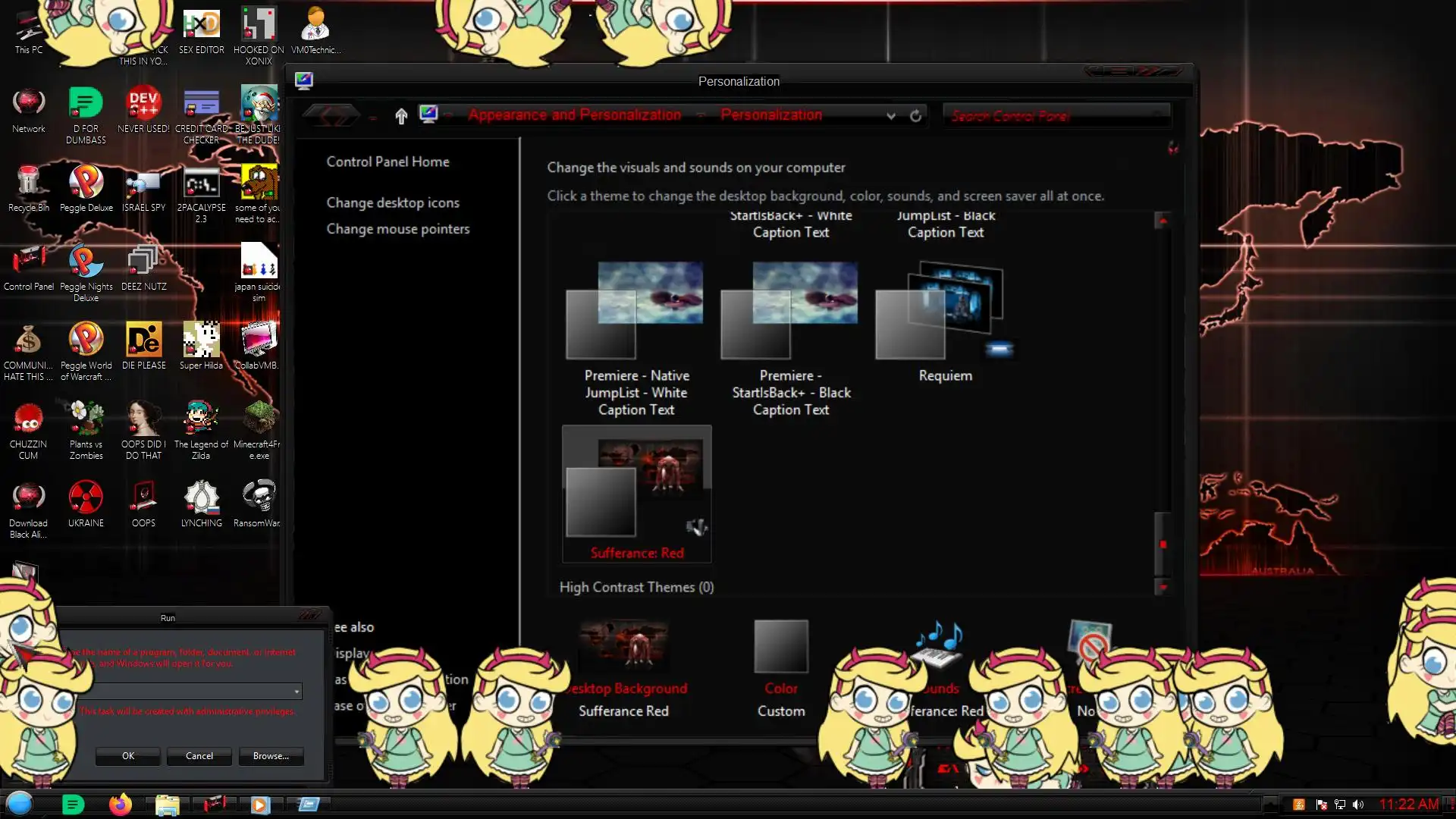
Task: Open Firefox from the taskbar
Action: pos(120,805)
